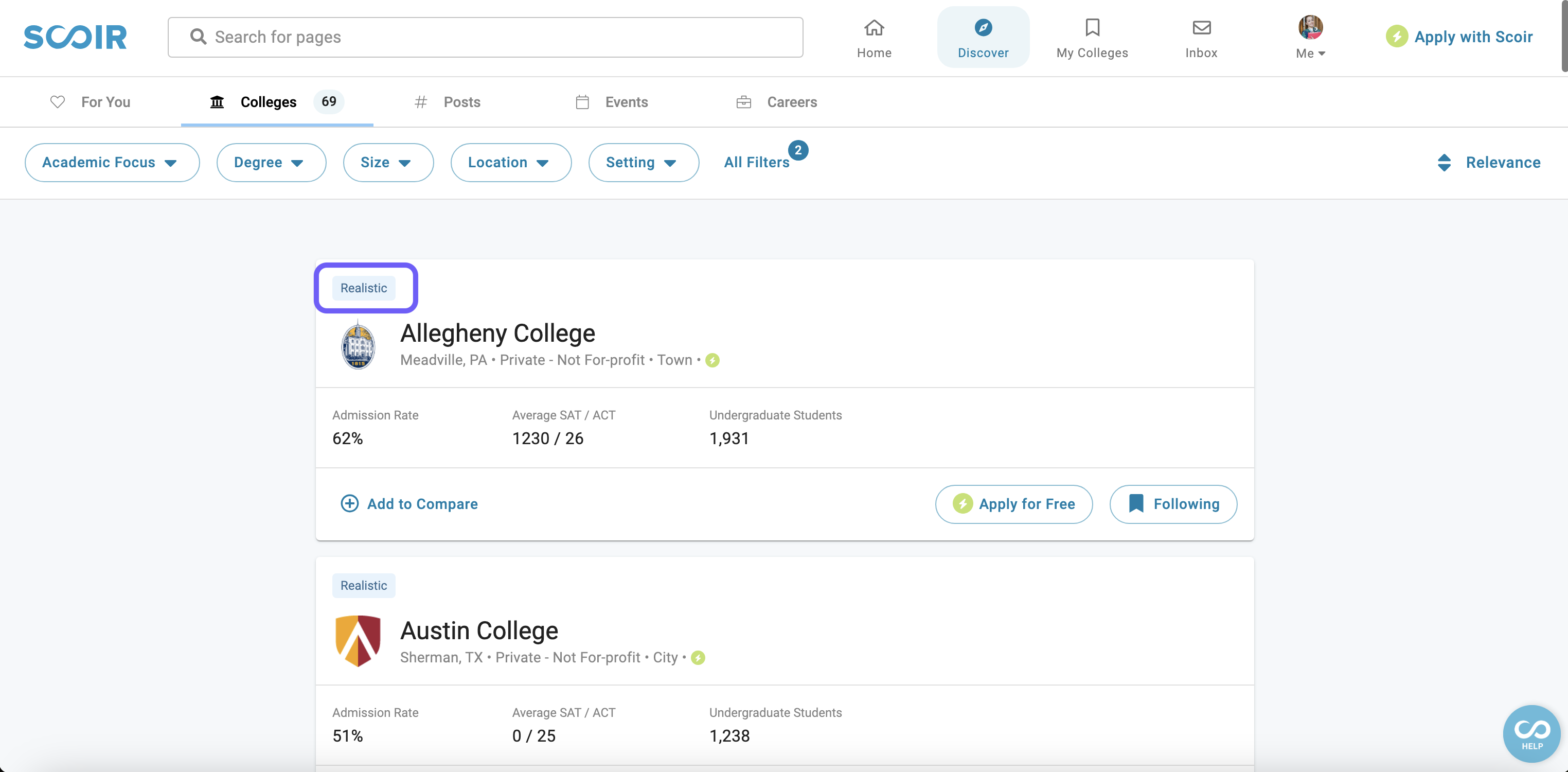The height and width of the screenshot is (772, 1568).
Task: Click the page vertical scrollbar
Action: (x=1564, y=37)
